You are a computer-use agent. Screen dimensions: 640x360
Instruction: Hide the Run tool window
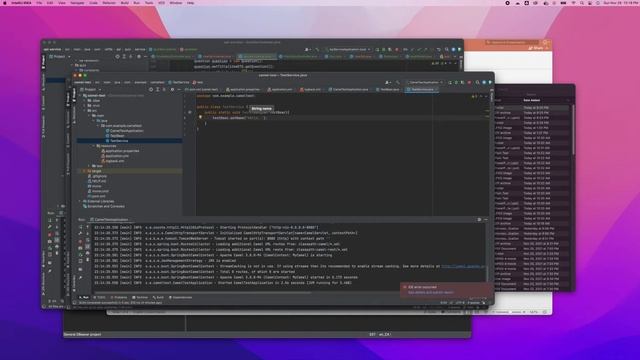pyautogui.click(x=486, y=220)
